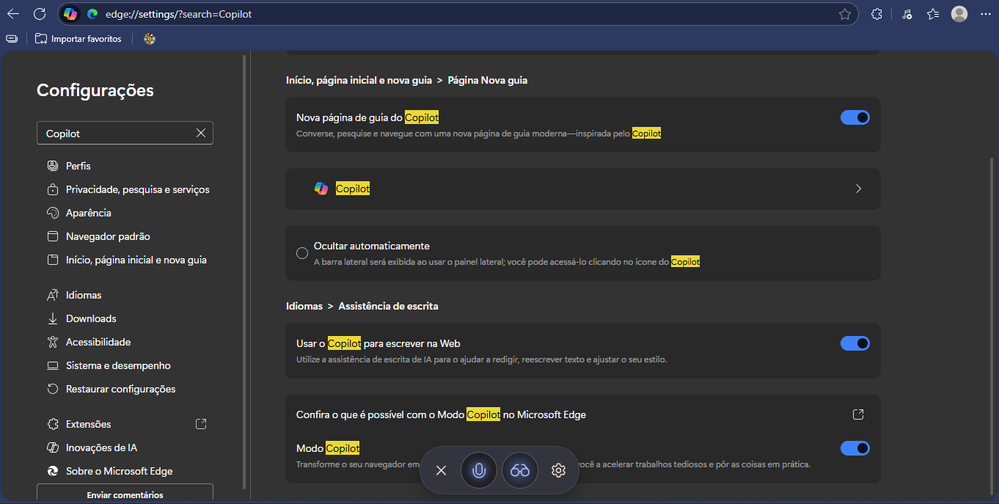999x504 pixels.
Task: Click the Configurações heading
Action: click(95, 90)
